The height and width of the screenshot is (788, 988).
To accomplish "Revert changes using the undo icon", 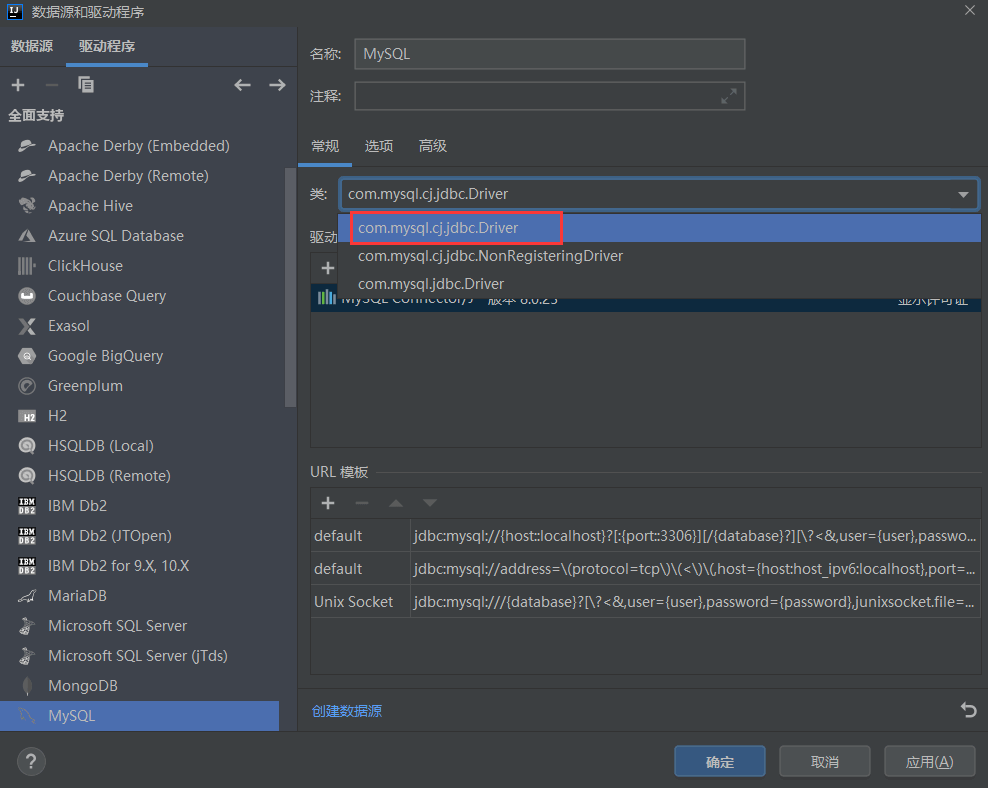I will pos(968,710).
